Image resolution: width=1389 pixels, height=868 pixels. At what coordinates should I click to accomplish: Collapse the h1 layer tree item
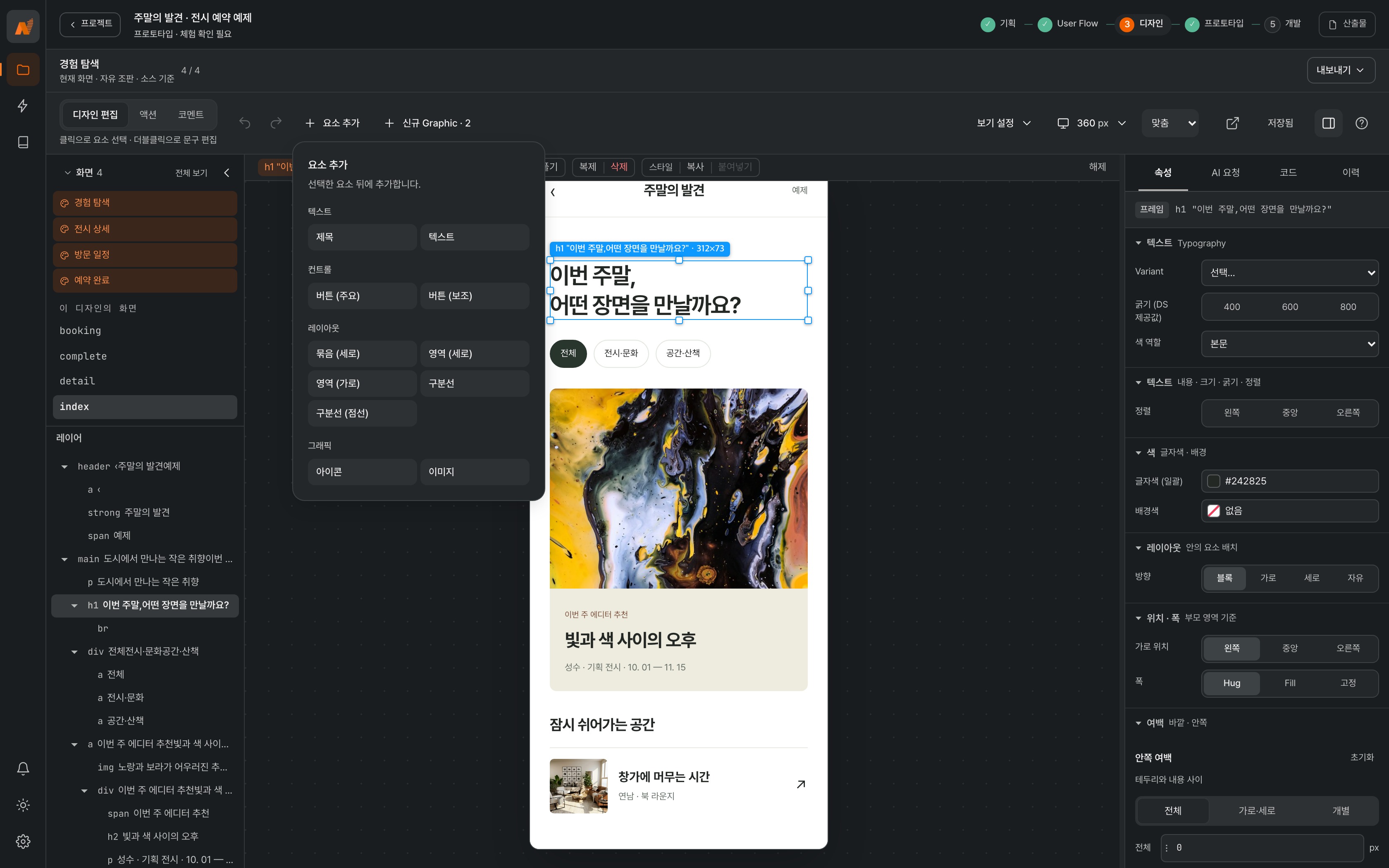[x=74, y=606]
